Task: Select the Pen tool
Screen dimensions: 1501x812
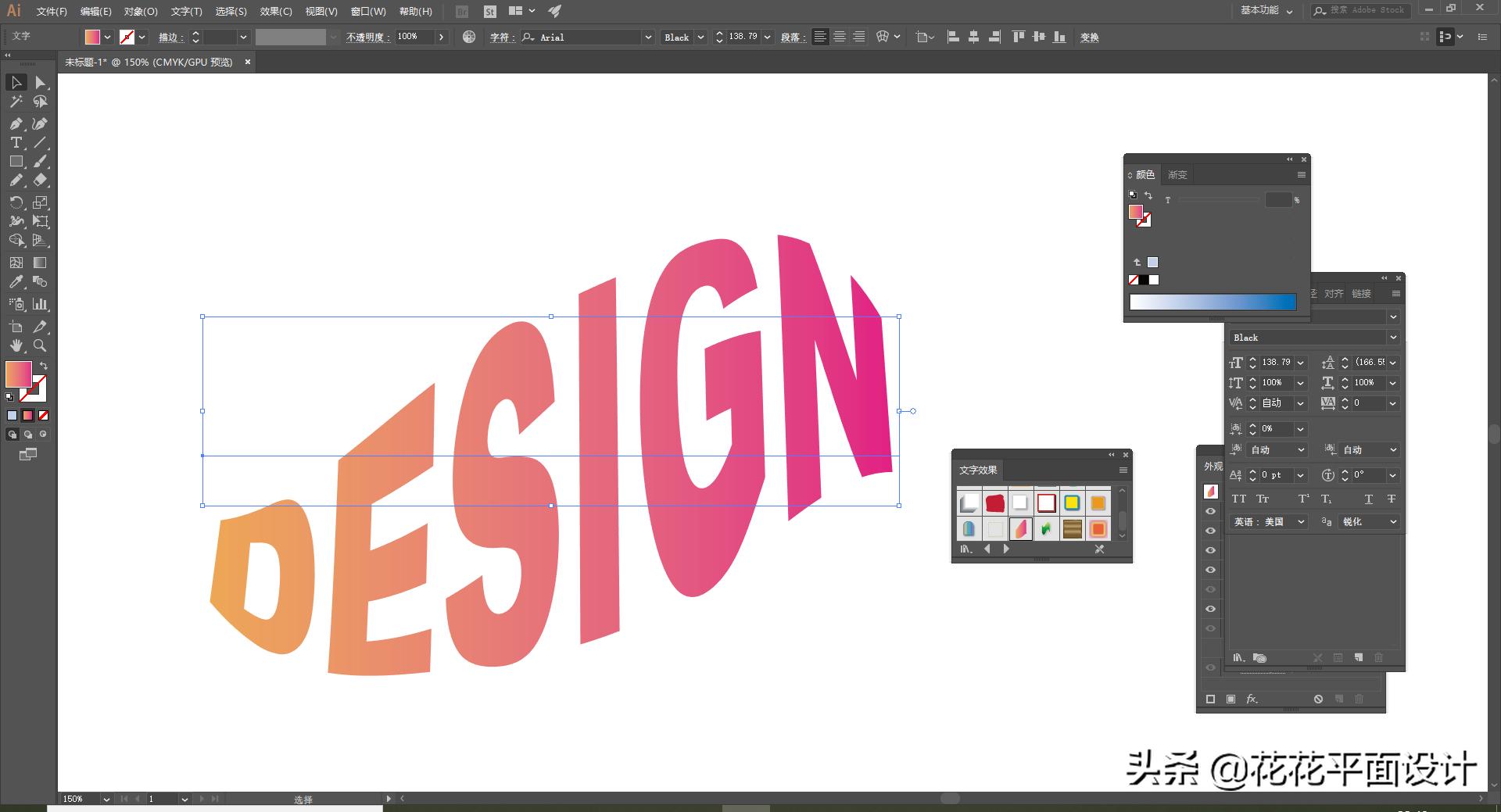Action: [16, 123]
